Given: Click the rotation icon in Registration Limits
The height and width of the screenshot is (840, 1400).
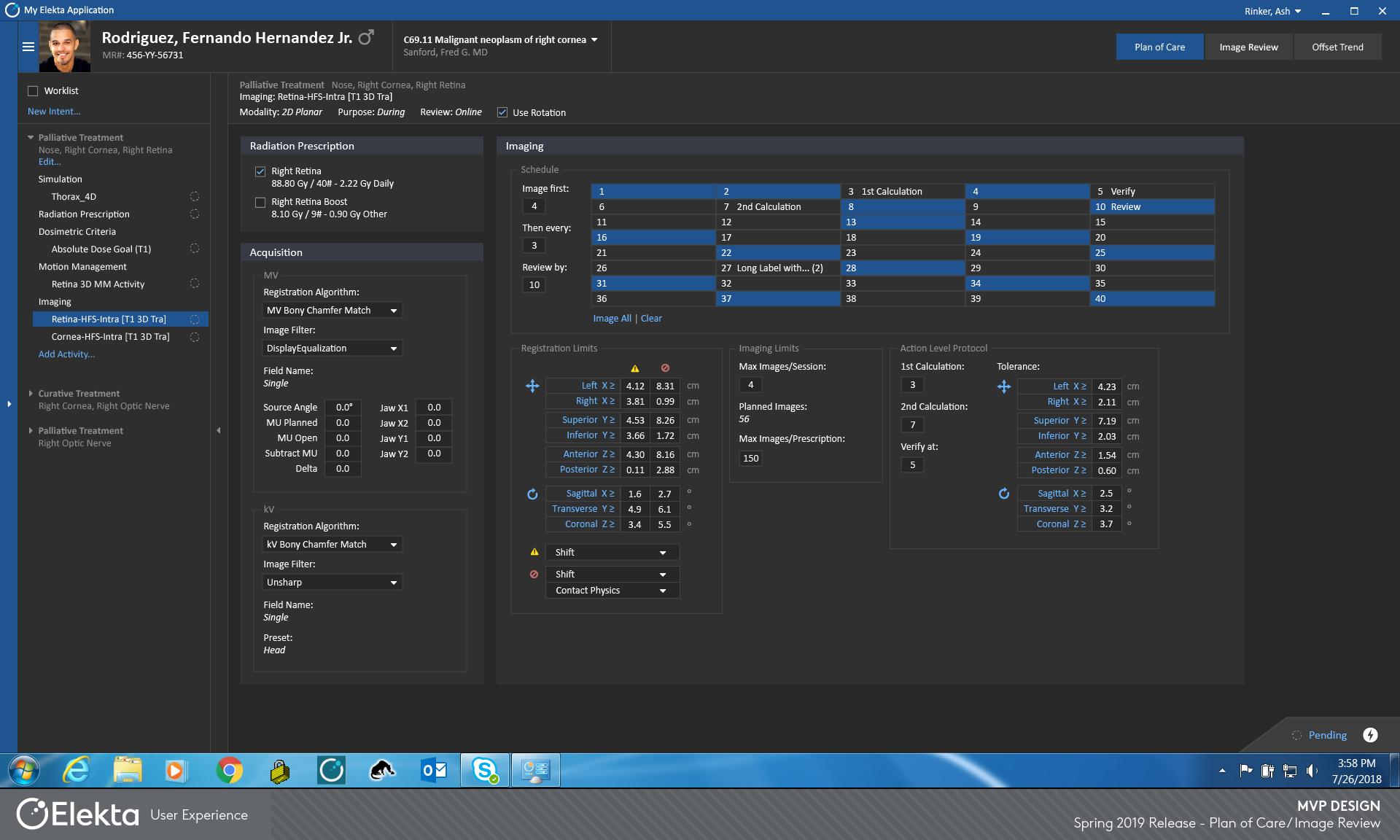Looking at the screenshot, I should [532, 494].
